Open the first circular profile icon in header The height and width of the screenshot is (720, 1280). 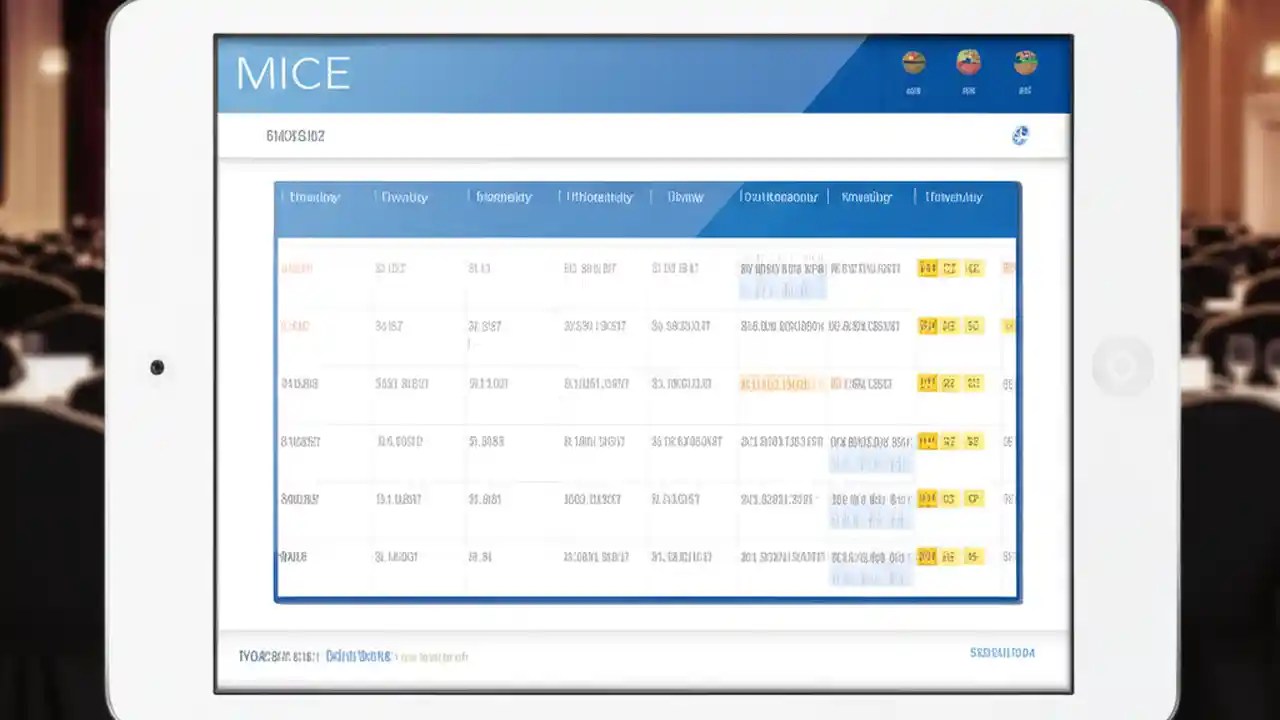click(912, 62)
